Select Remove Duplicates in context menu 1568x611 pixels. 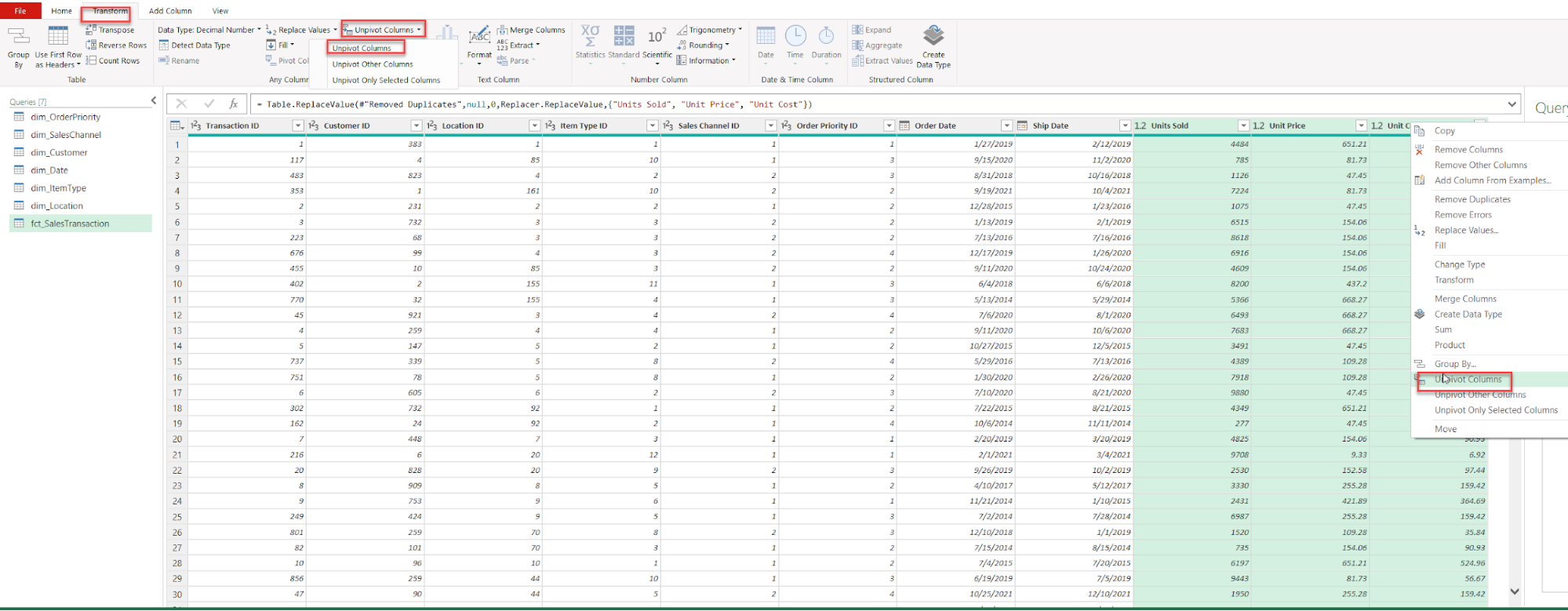coord(1472,199)
